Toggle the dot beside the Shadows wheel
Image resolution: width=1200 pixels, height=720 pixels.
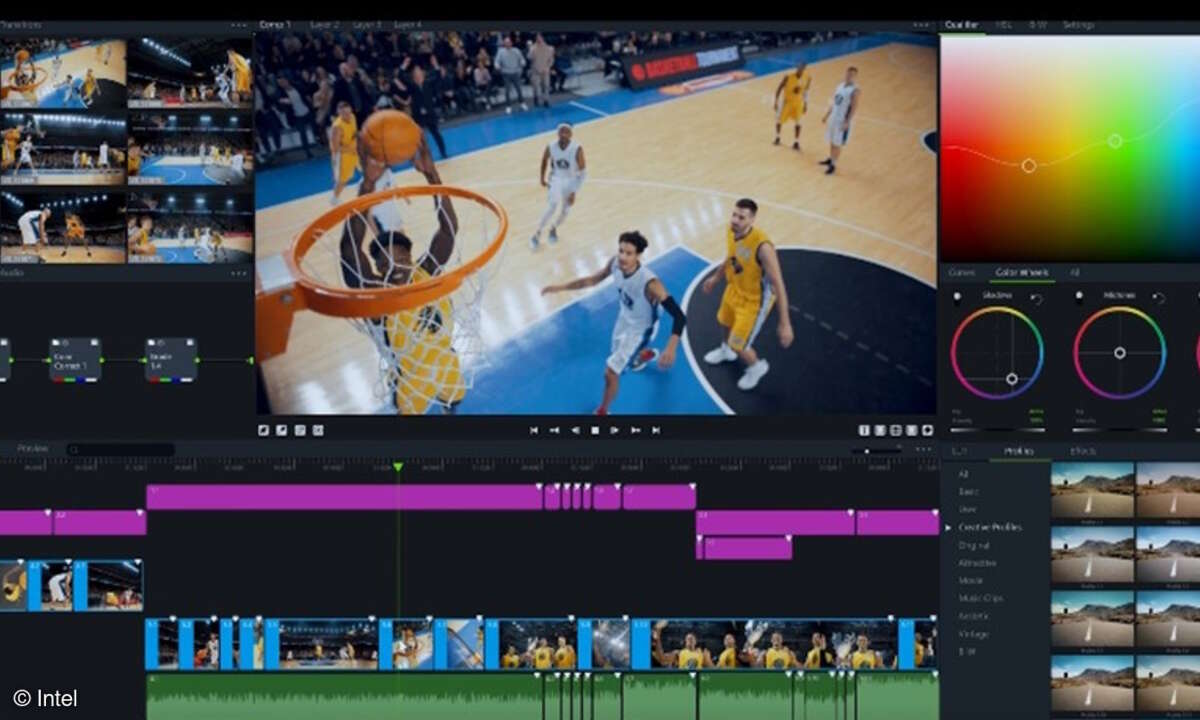(957, 297)
